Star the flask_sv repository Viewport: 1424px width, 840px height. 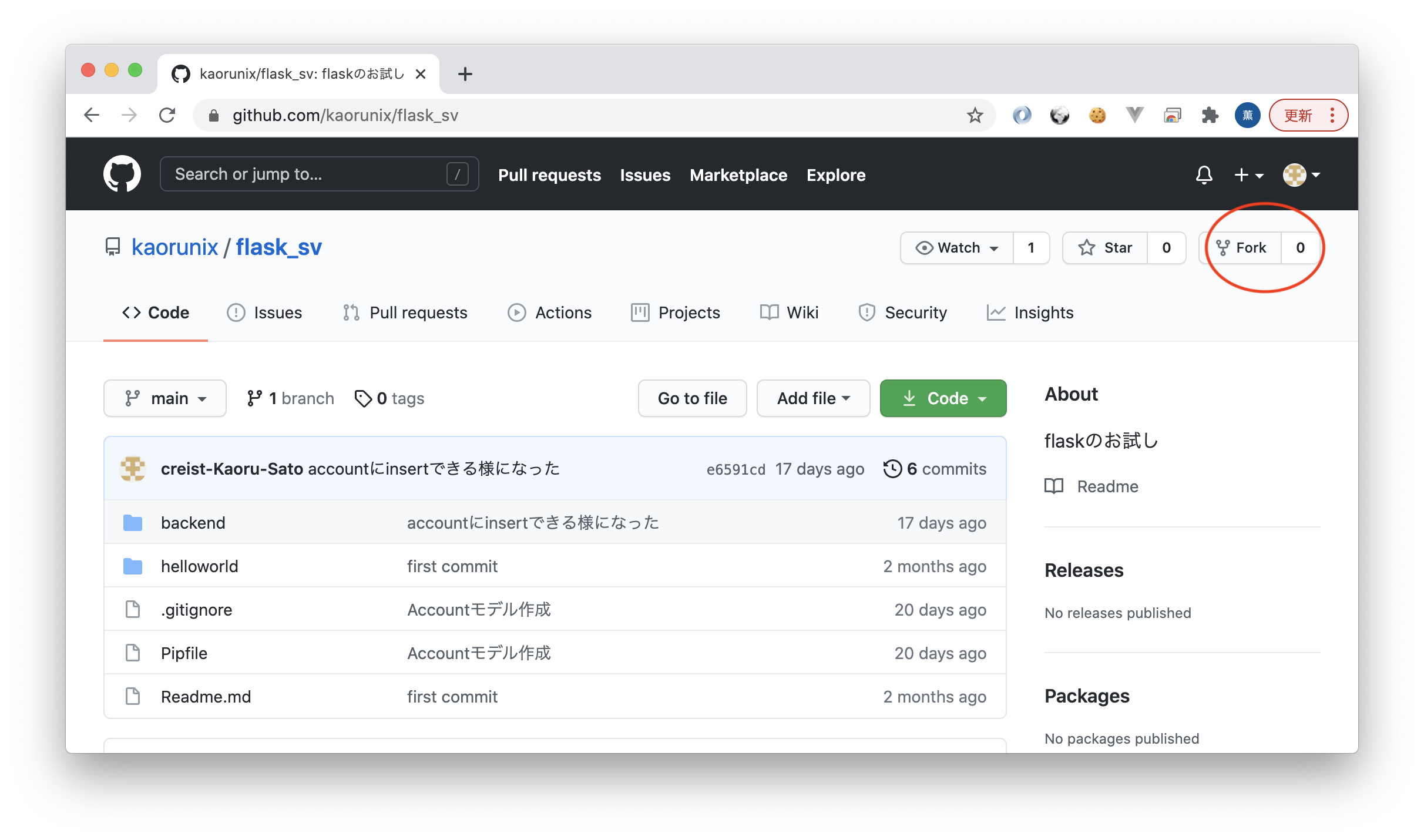[x=1105, y=248]
